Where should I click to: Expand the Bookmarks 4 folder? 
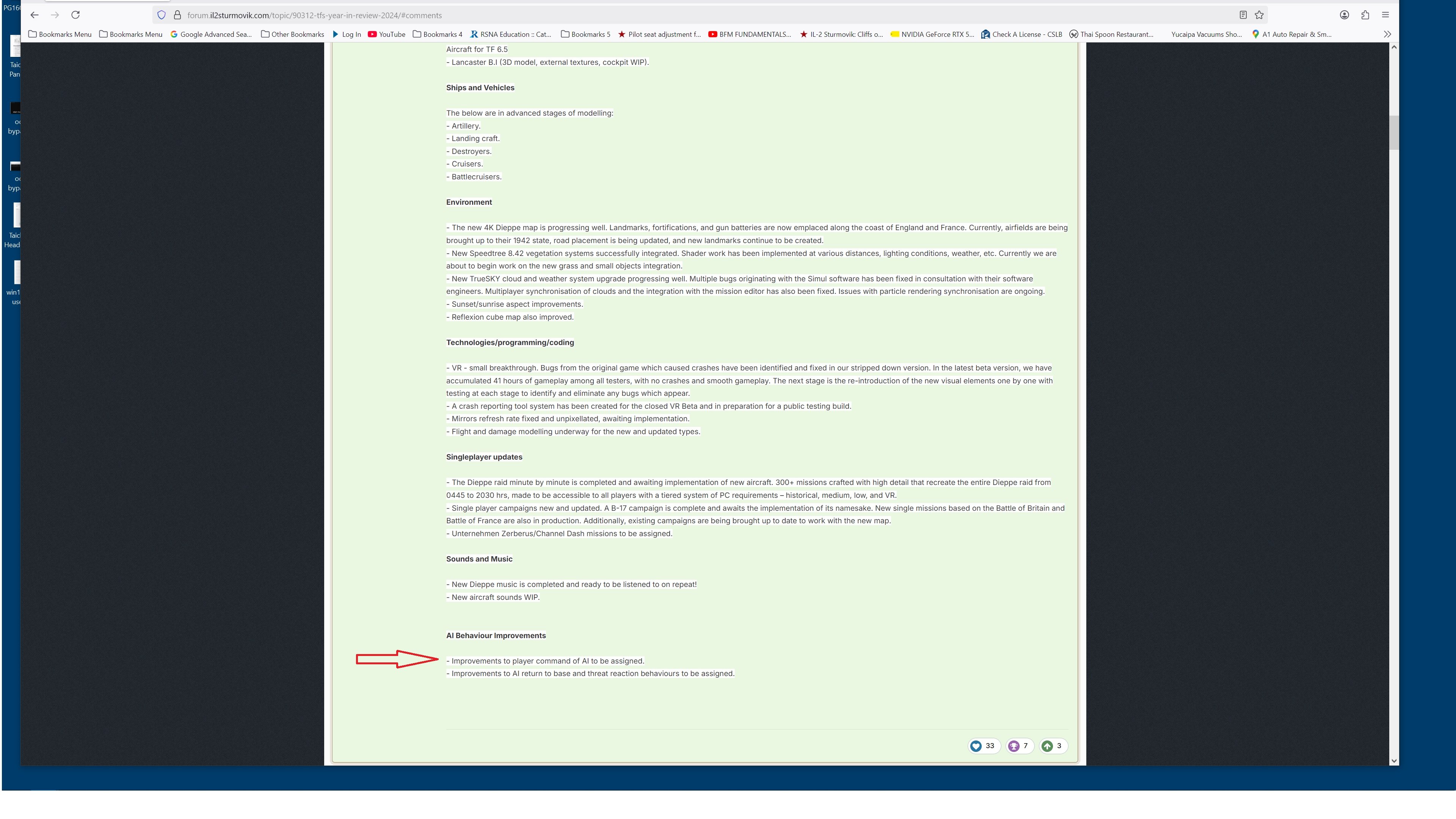click(x=438, y=35)
